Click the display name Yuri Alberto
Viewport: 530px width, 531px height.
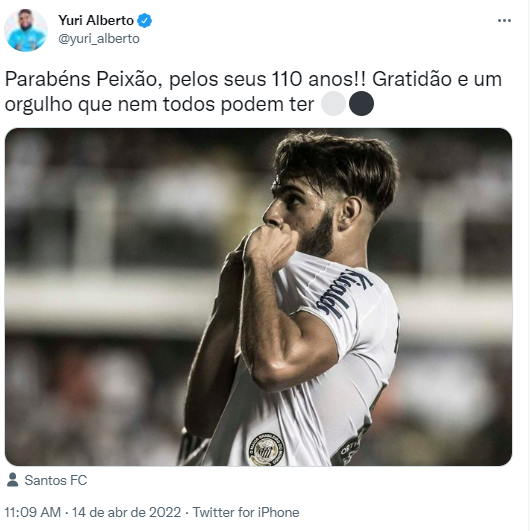(96, 21)
